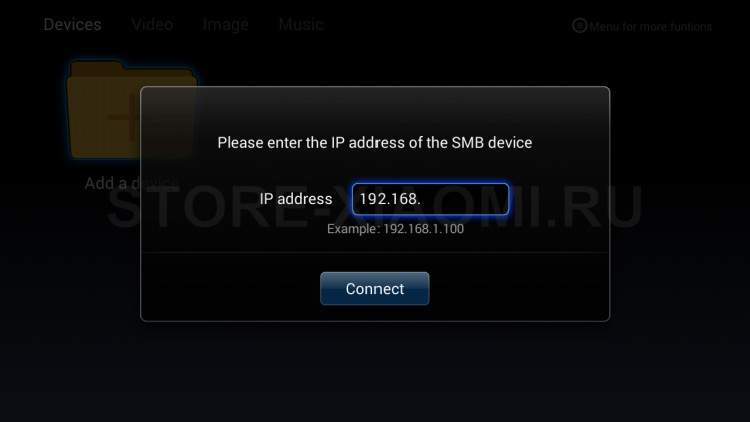Screen dimensions: 750x422
Task: Click the Example: 192.168.1.100 hint text
Action: 395,229
